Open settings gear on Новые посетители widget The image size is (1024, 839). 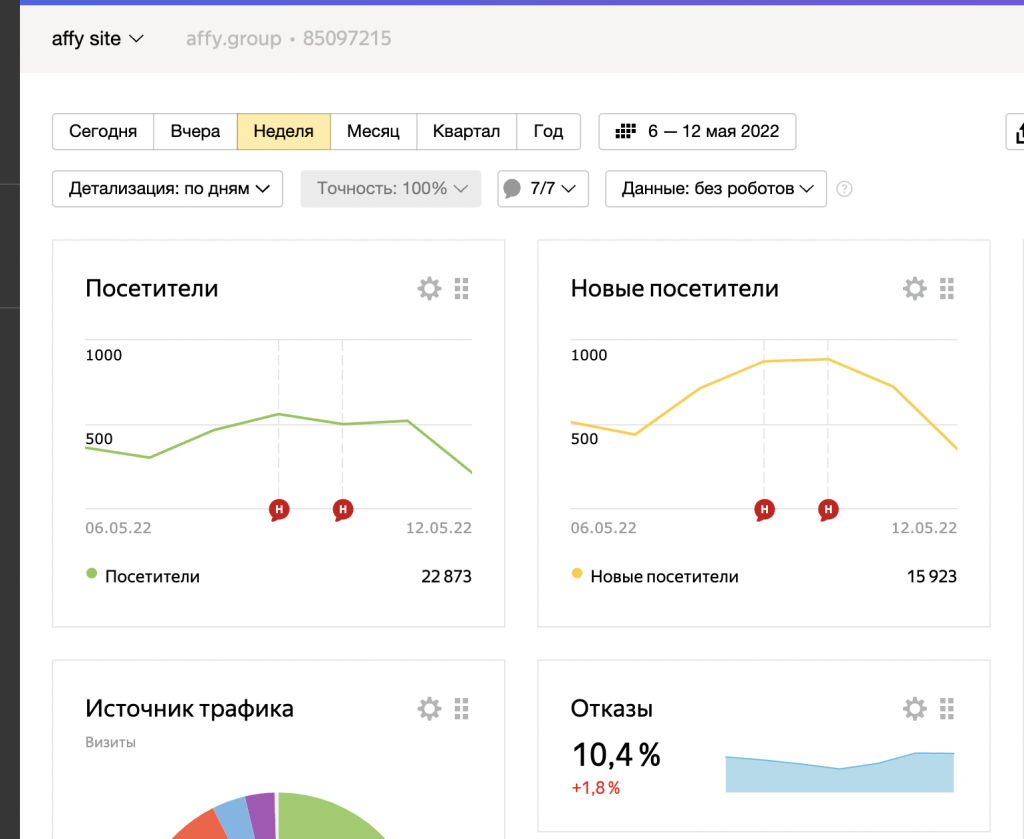(x=914, y=289)
